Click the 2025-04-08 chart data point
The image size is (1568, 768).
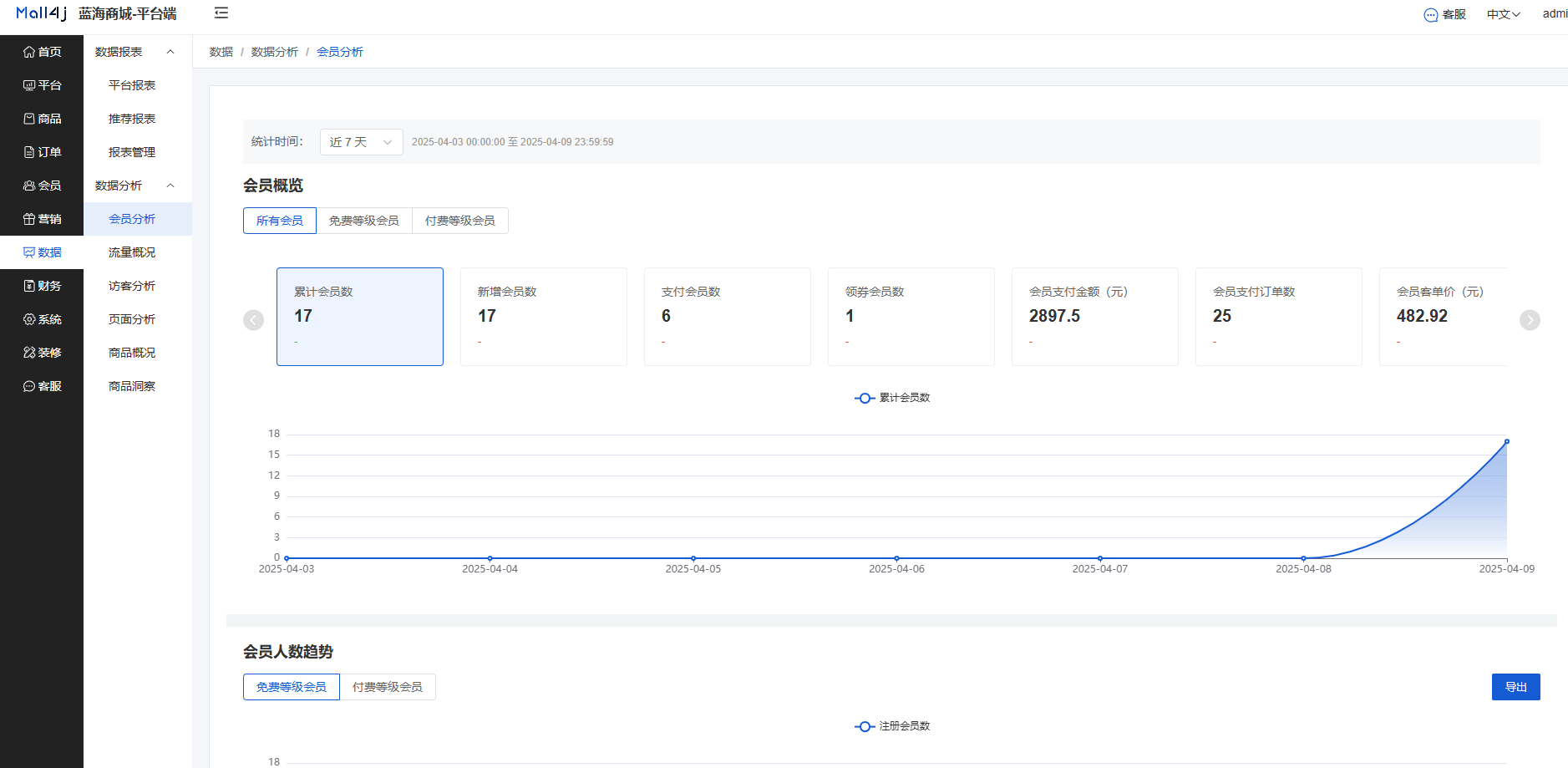click(1303, 558)
